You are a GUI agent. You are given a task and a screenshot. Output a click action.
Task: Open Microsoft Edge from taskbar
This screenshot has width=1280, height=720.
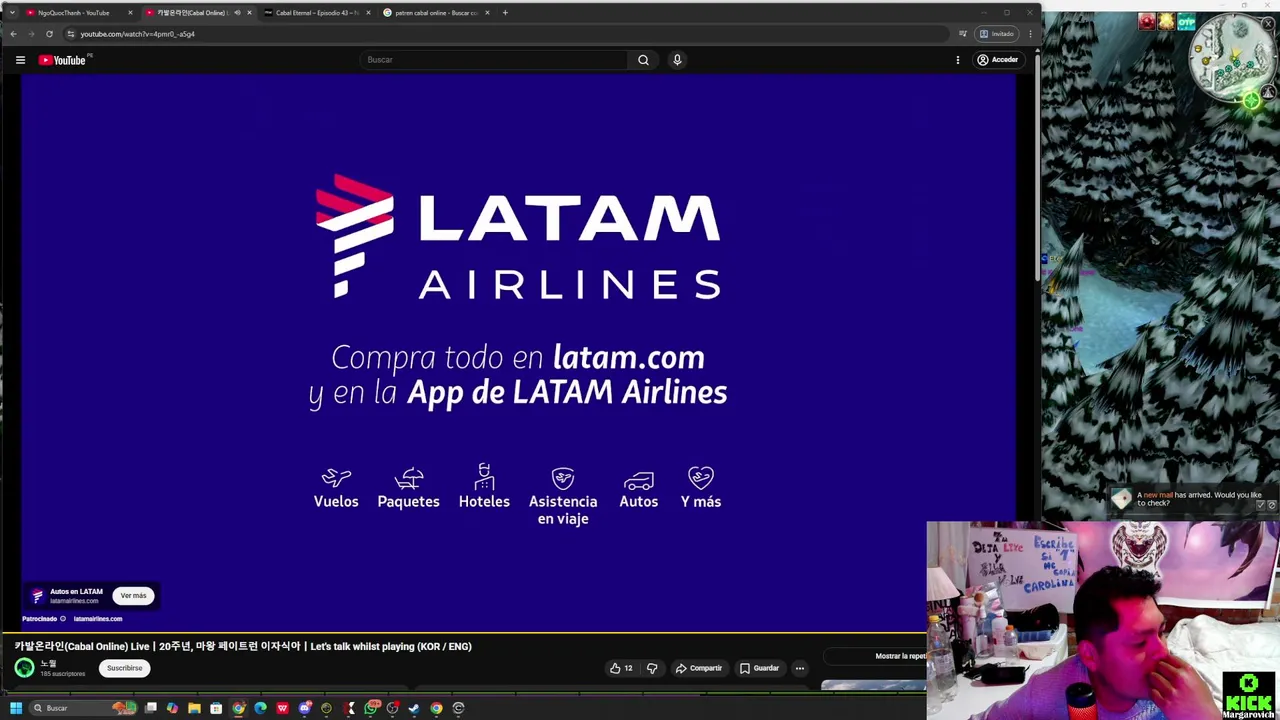[x=260, y=708]
